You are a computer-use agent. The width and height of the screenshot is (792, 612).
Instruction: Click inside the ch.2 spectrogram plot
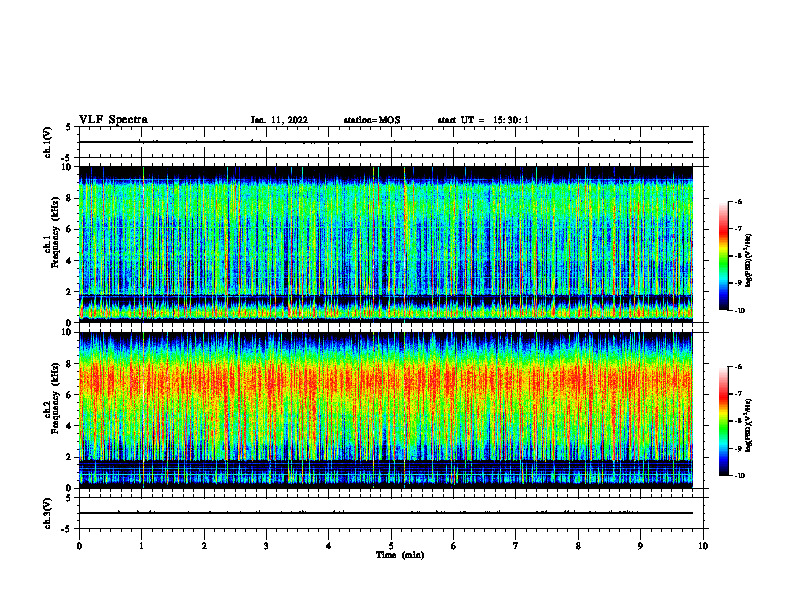tap(386, 410)
